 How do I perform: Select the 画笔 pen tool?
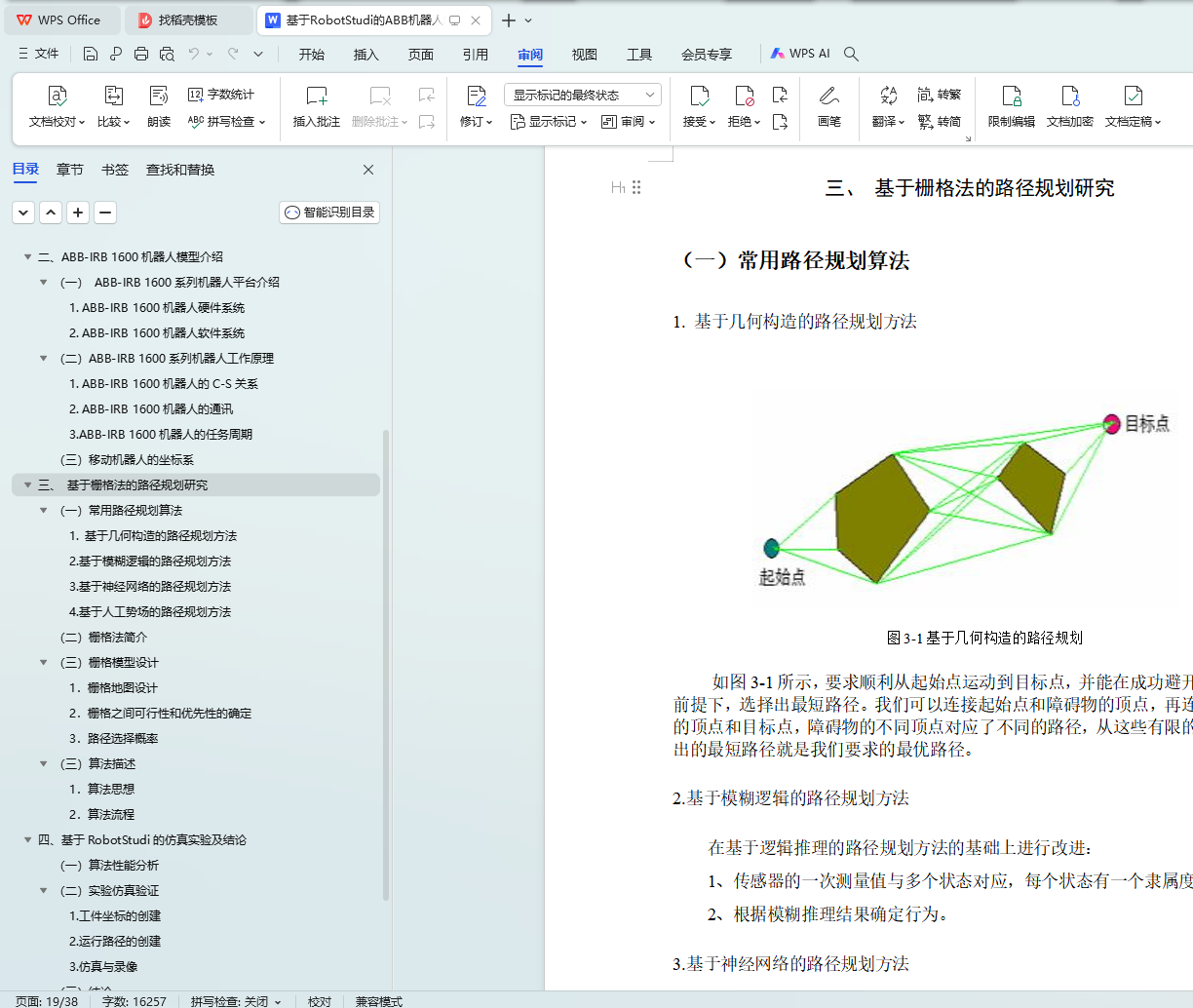(x=829, y=107)
